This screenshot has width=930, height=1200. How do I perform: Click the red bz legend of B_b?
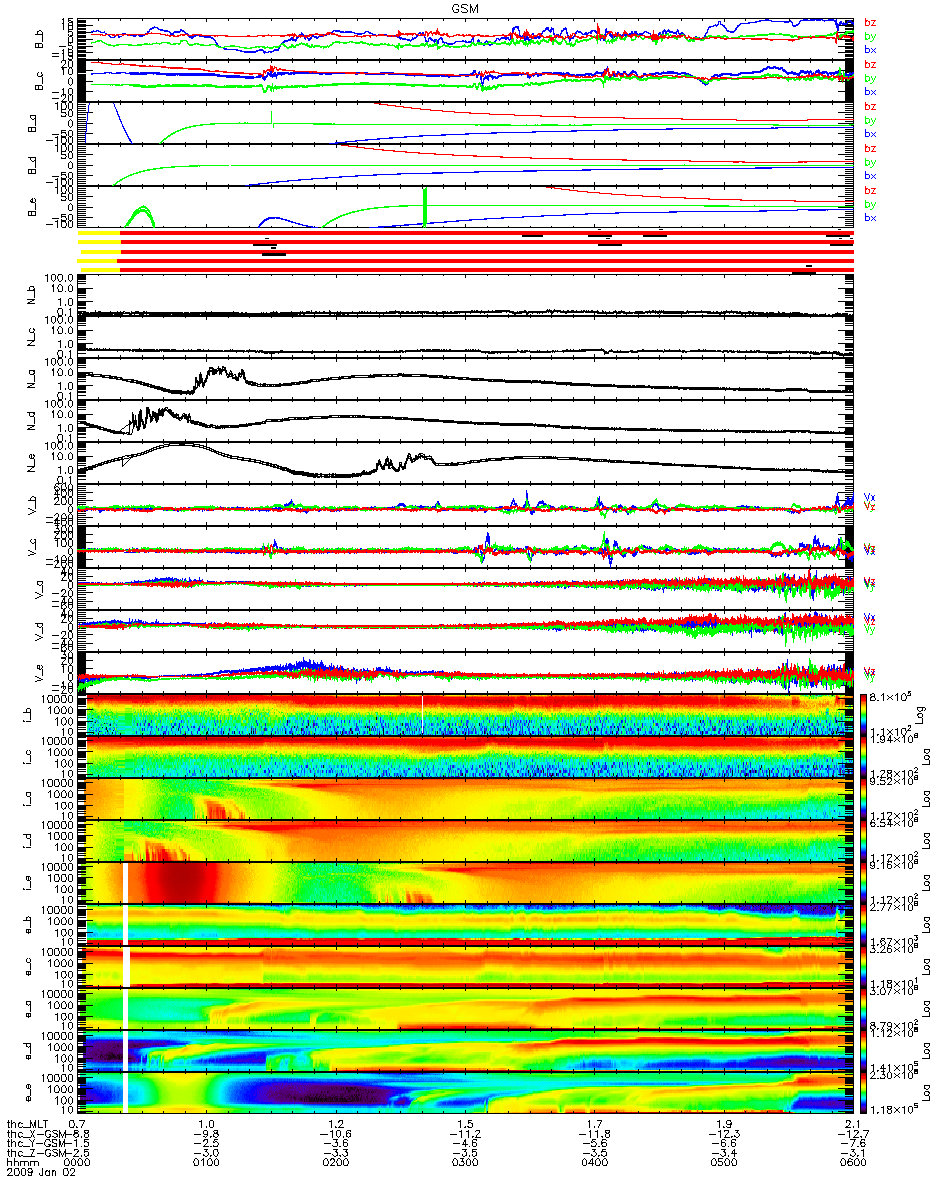[870, 23]
